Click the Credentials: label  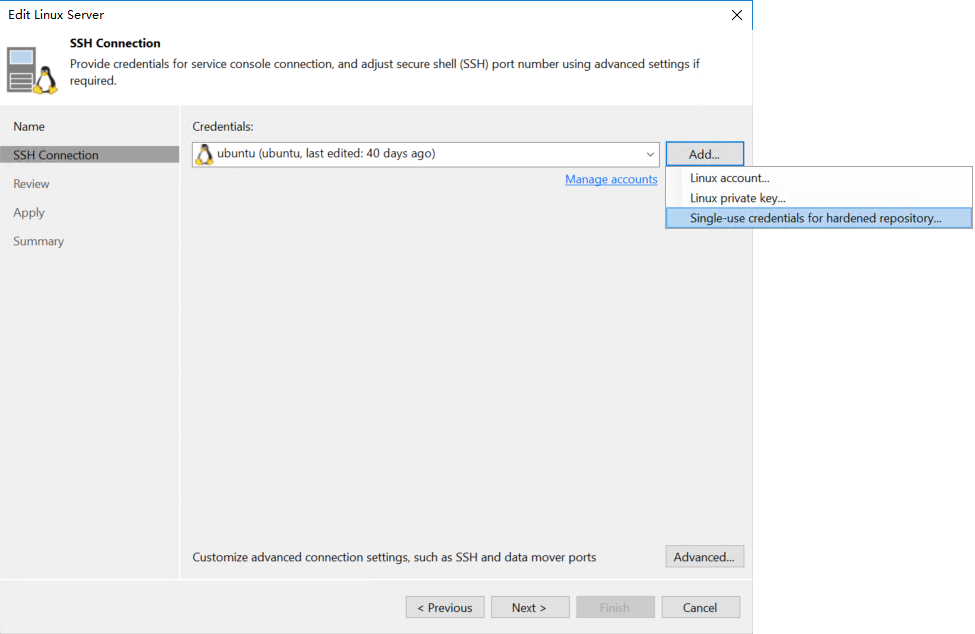(x=223, y=126)
